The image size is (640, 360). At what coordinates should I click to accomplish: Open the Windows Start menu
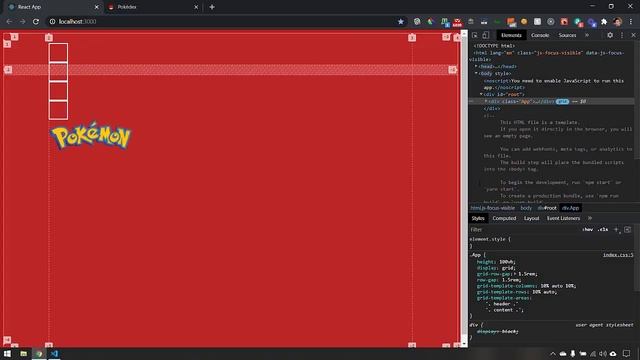[x=7, y=353]
